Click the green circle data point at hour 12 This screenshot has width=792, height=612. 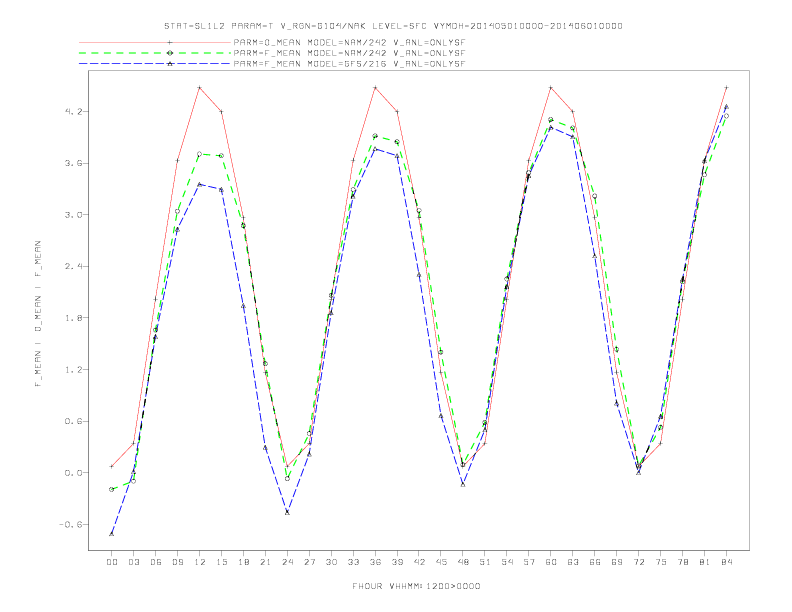tap(200, 154)
